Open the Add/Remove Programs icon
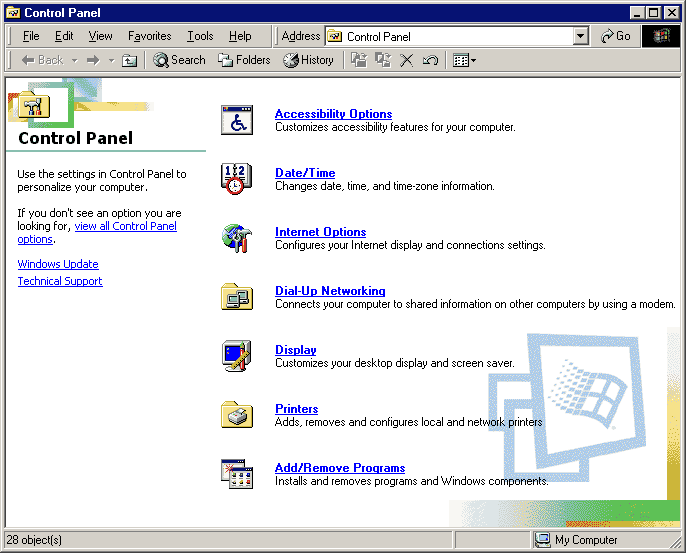The height and width of the screenshot is (553, 686). (x=237, y=474)
